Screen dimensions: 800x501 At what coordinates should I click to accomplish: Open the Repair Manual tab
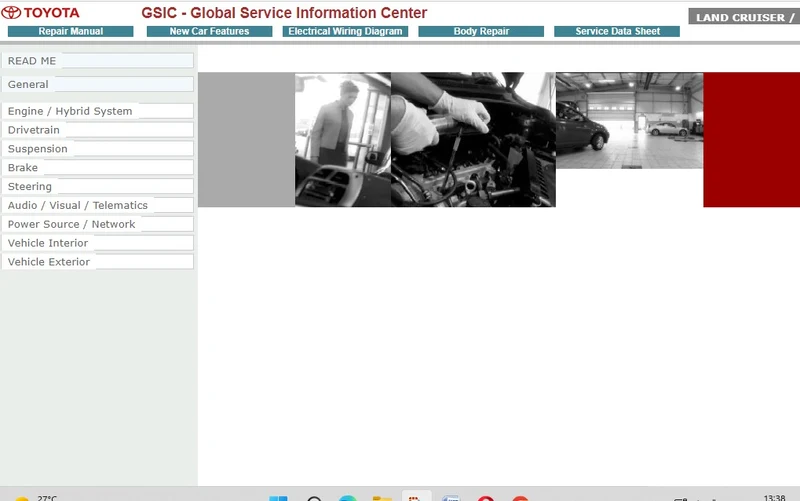70,31
